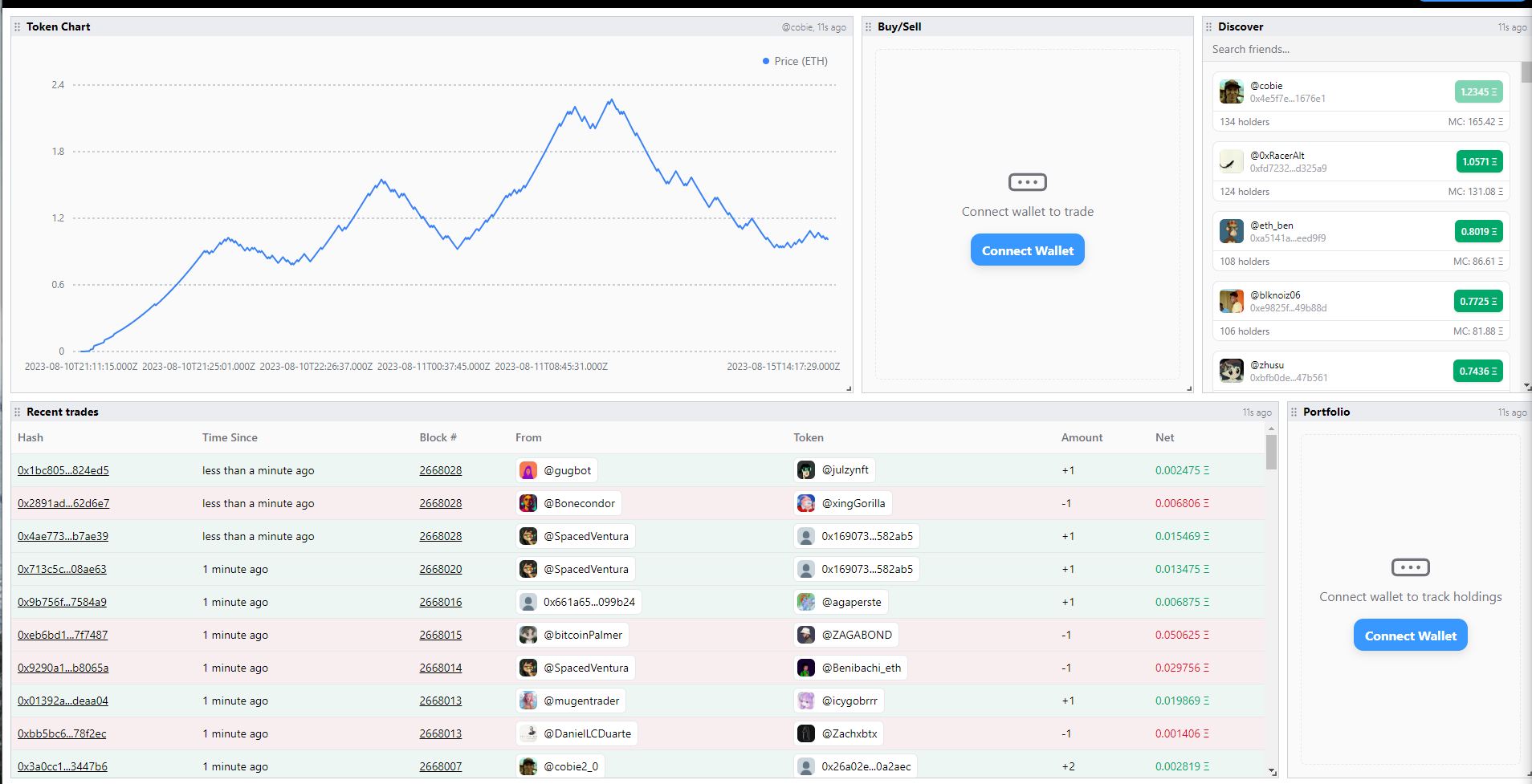Click the 0.7725 price button for @blknoiz06
Screen dimensions: 1532x784
click(x=1478, y=301)
